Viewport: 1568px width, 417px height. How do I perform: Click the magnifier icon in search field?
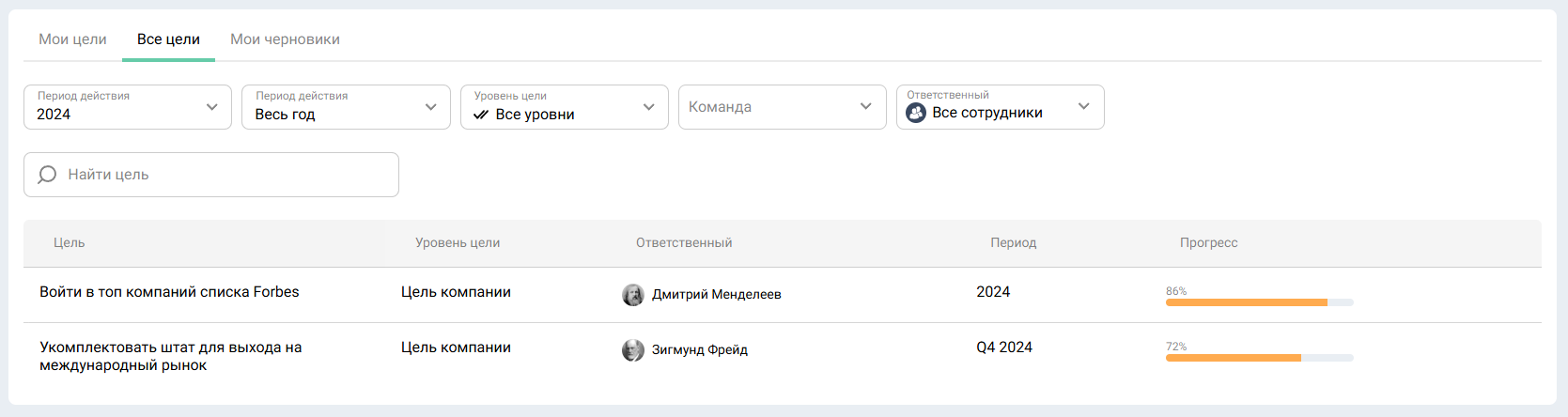pyautogui.click(x=47, y=175)
